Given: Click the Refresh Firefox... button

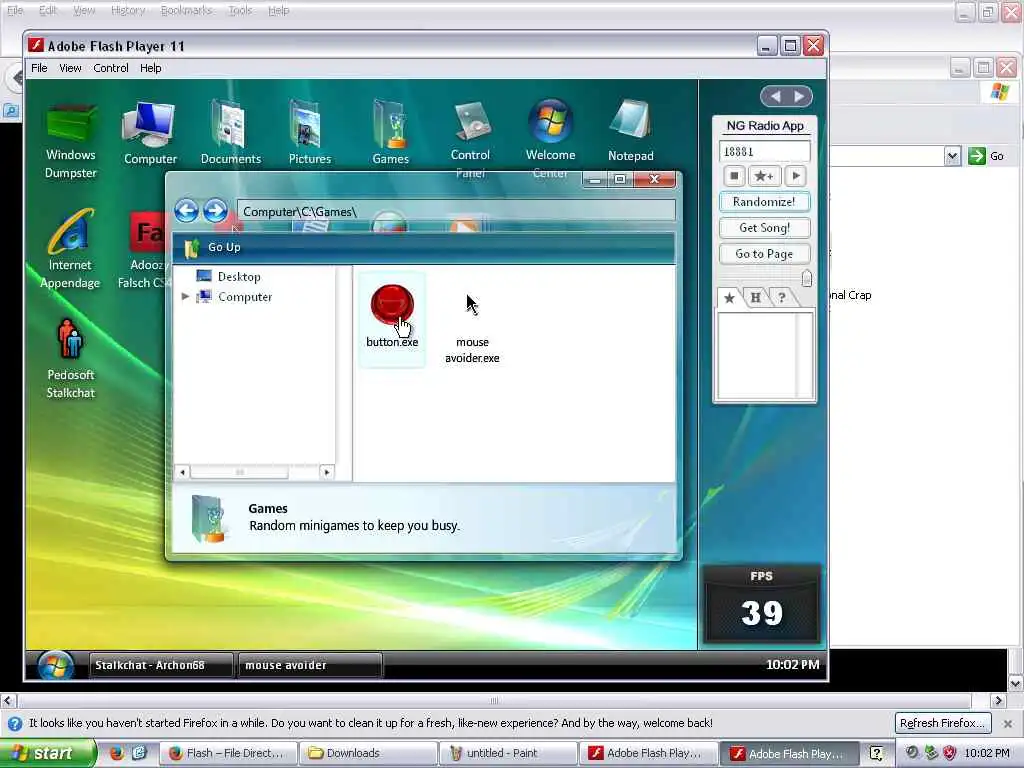Looking at the screenshot, I should pos(942,723).
